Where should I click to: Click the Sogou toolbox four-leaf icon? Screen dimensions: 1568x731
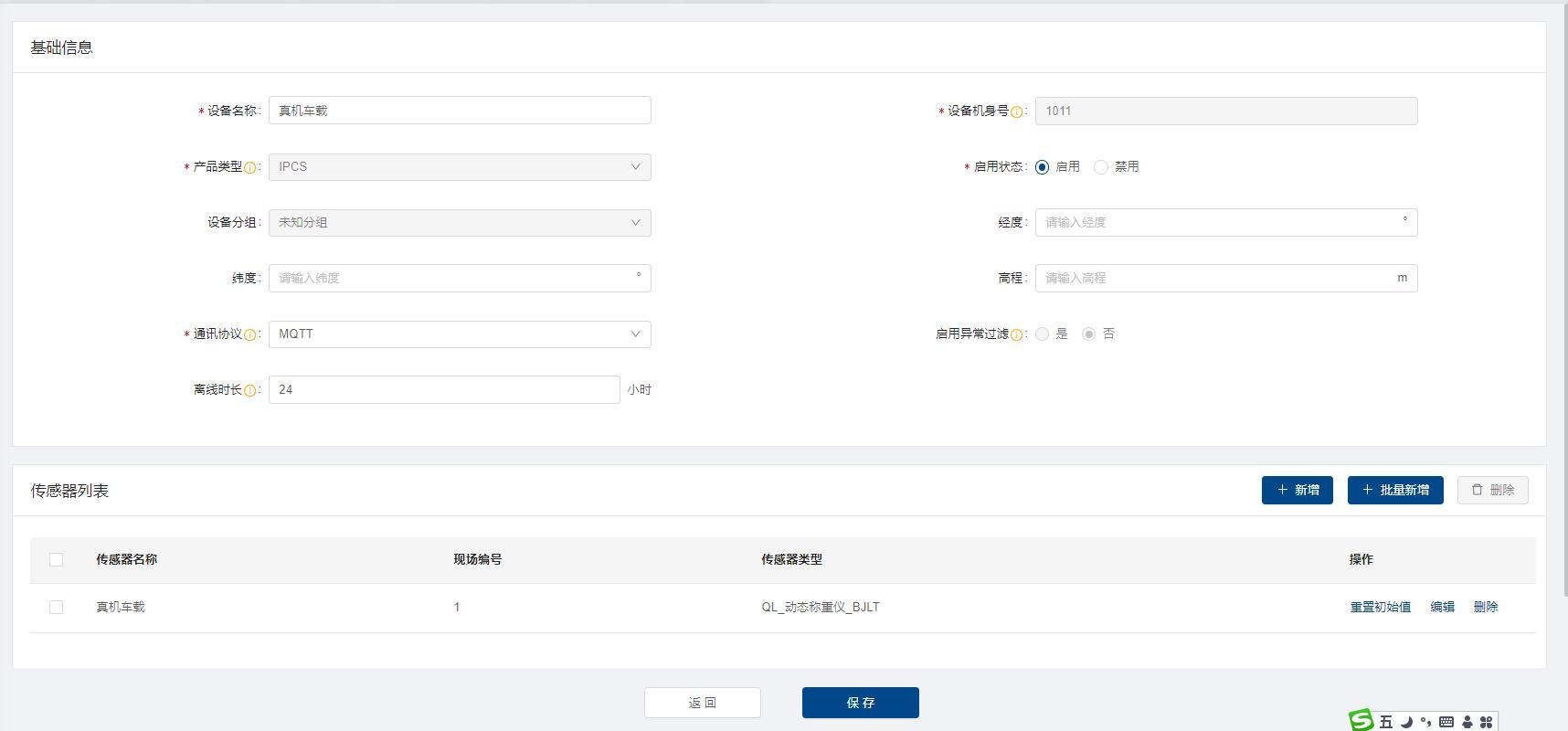[1486, 722]
